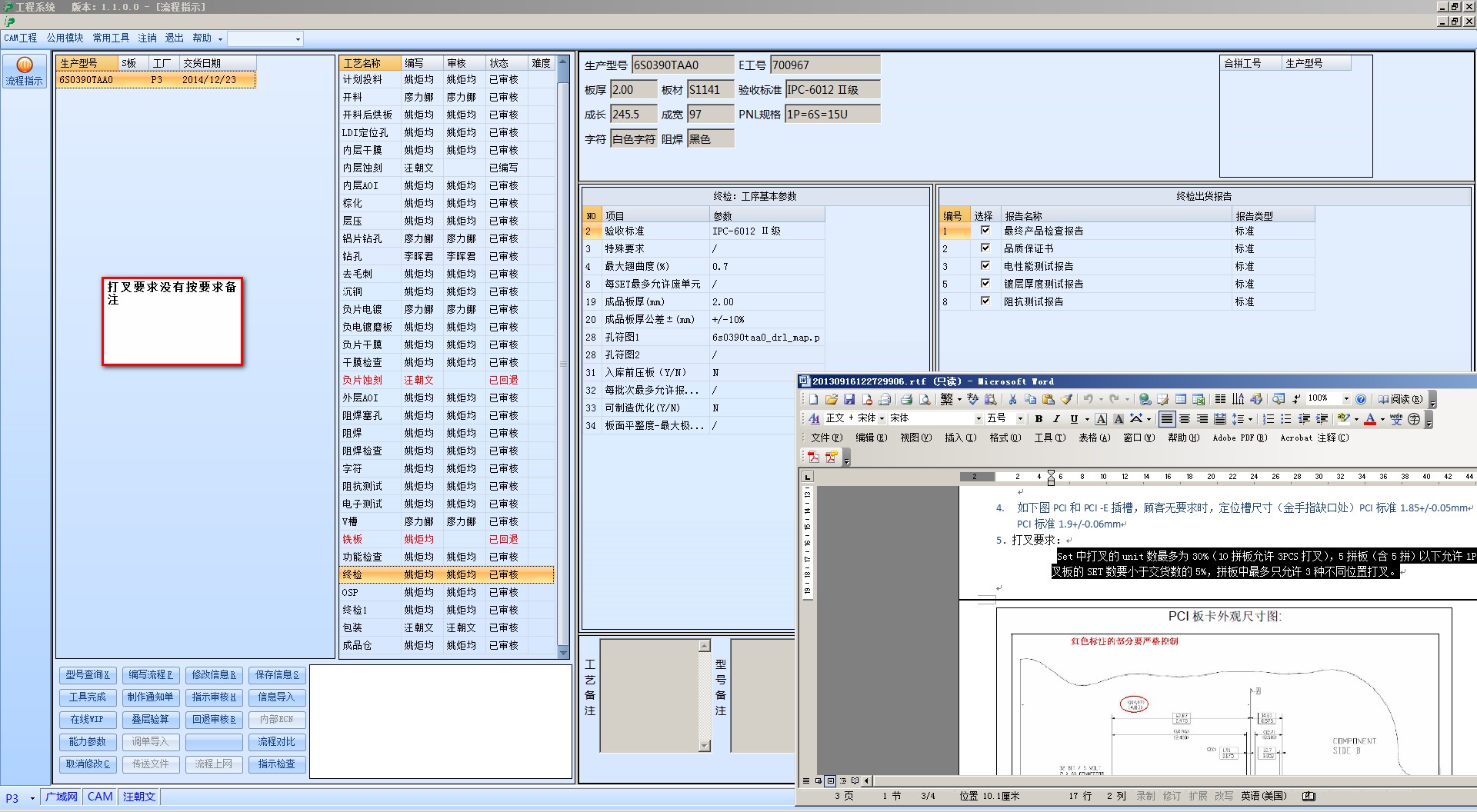Viewport: 1477px width, 812px height.
Task: Toggle Underline formatting in Word
Action: point(1074,419)
